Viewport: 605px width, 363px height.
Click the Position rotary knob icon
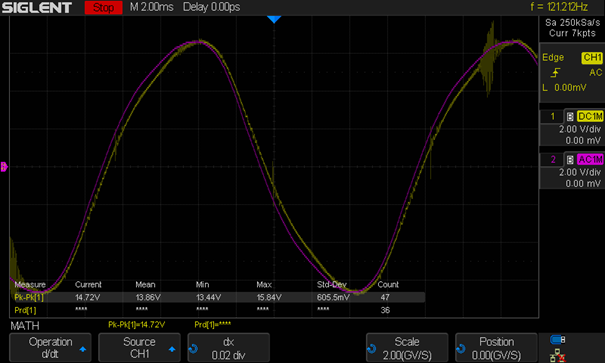[461, 348]
